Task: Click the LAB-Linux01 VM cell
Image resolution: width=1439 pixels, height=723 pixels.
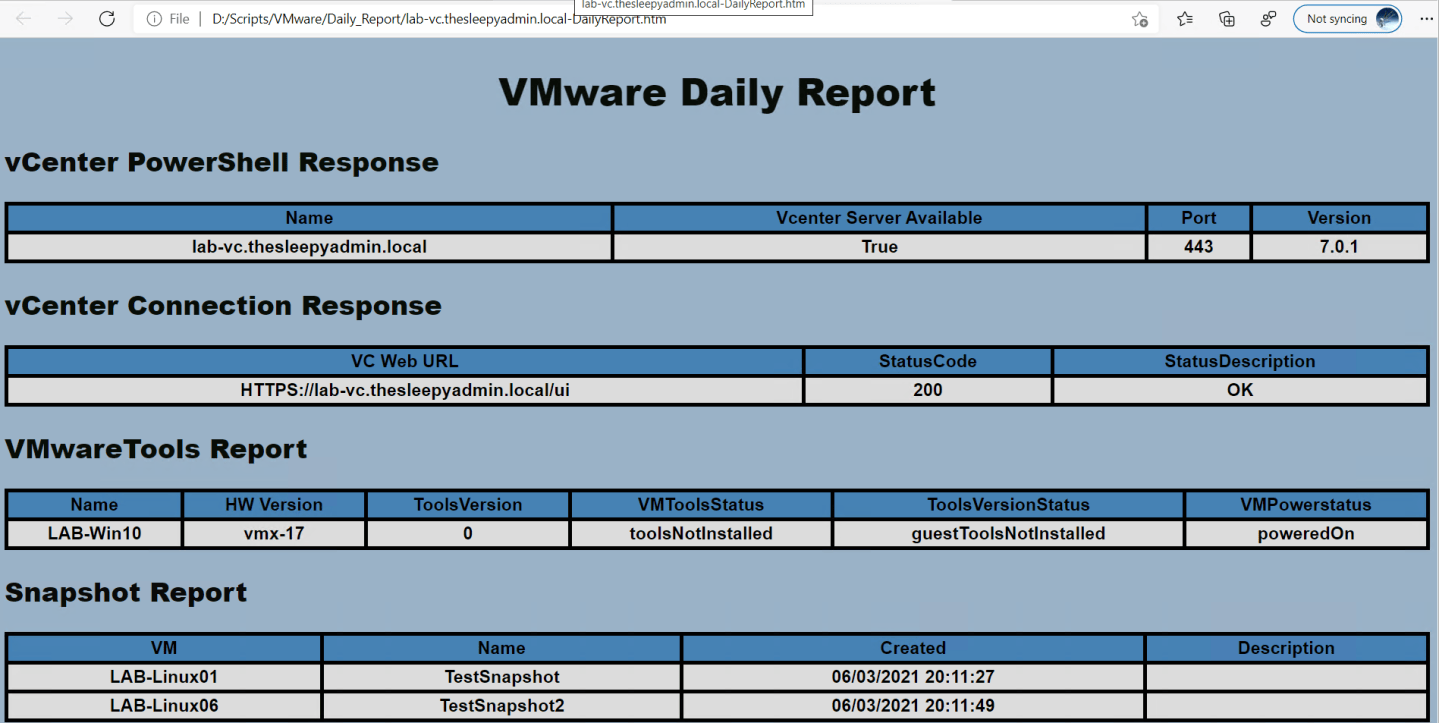Action: (164, 677)
